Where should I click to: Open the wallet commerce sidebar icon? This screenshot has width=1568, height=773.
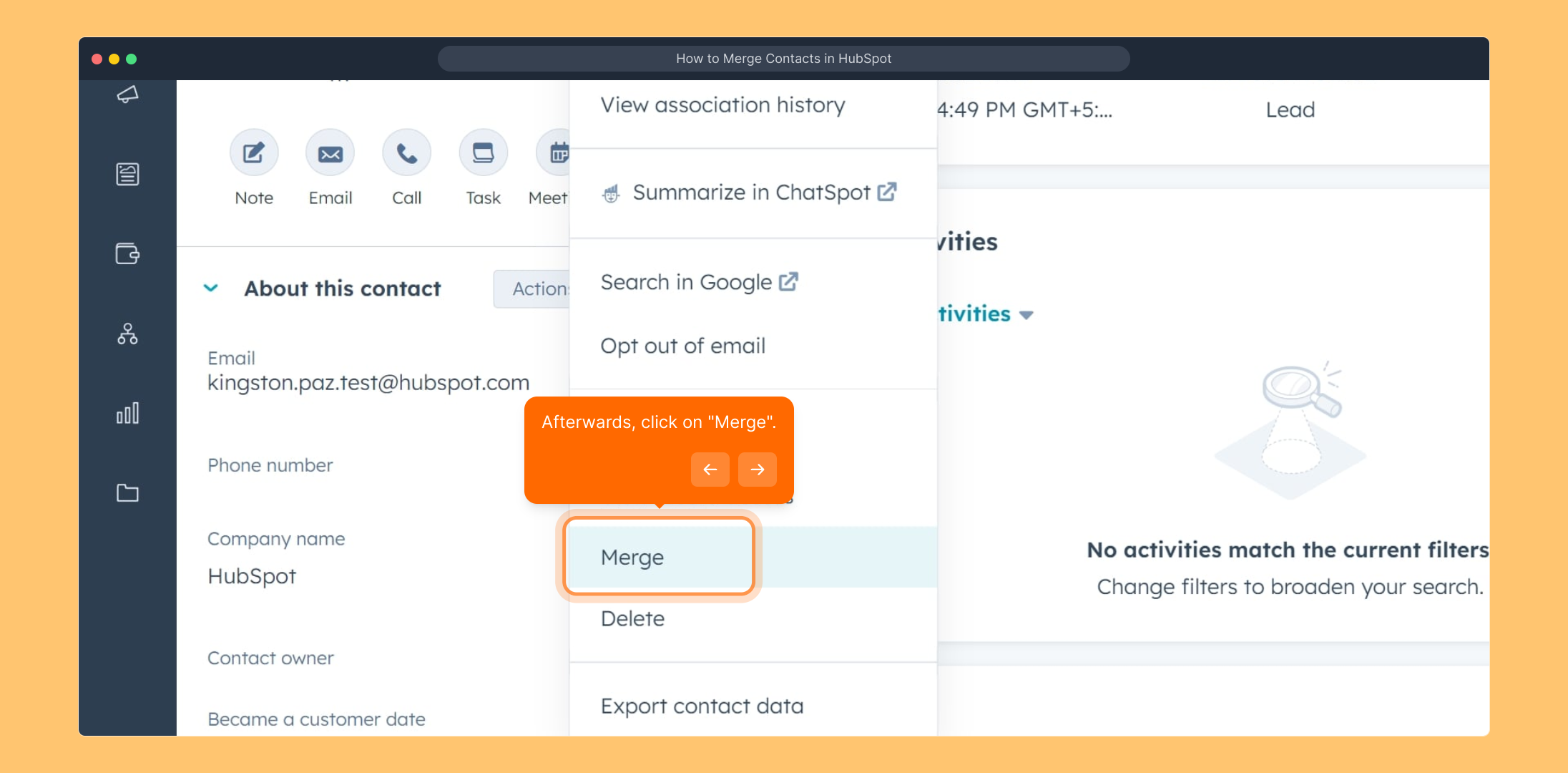[127, 253]
